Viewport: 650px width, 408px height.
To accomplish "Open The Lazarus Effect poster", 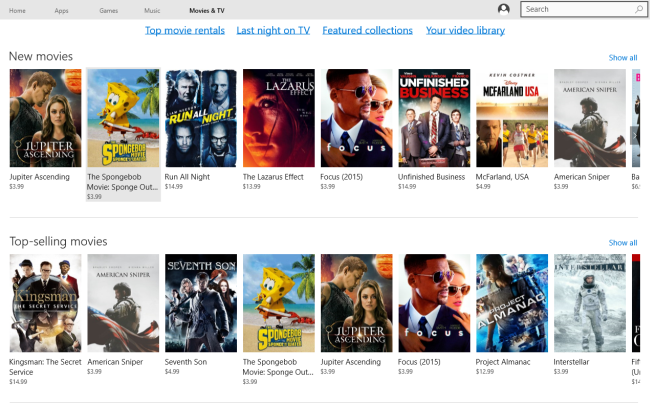I will point(279,118).
